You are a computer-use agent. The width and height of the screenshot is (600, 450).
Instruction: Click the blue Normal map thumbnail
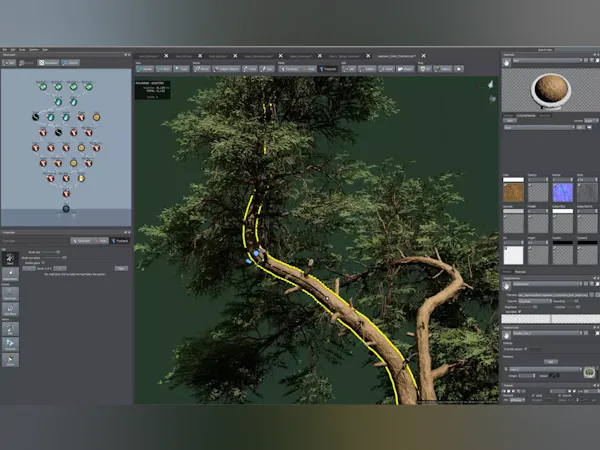[x=562, y=192]
